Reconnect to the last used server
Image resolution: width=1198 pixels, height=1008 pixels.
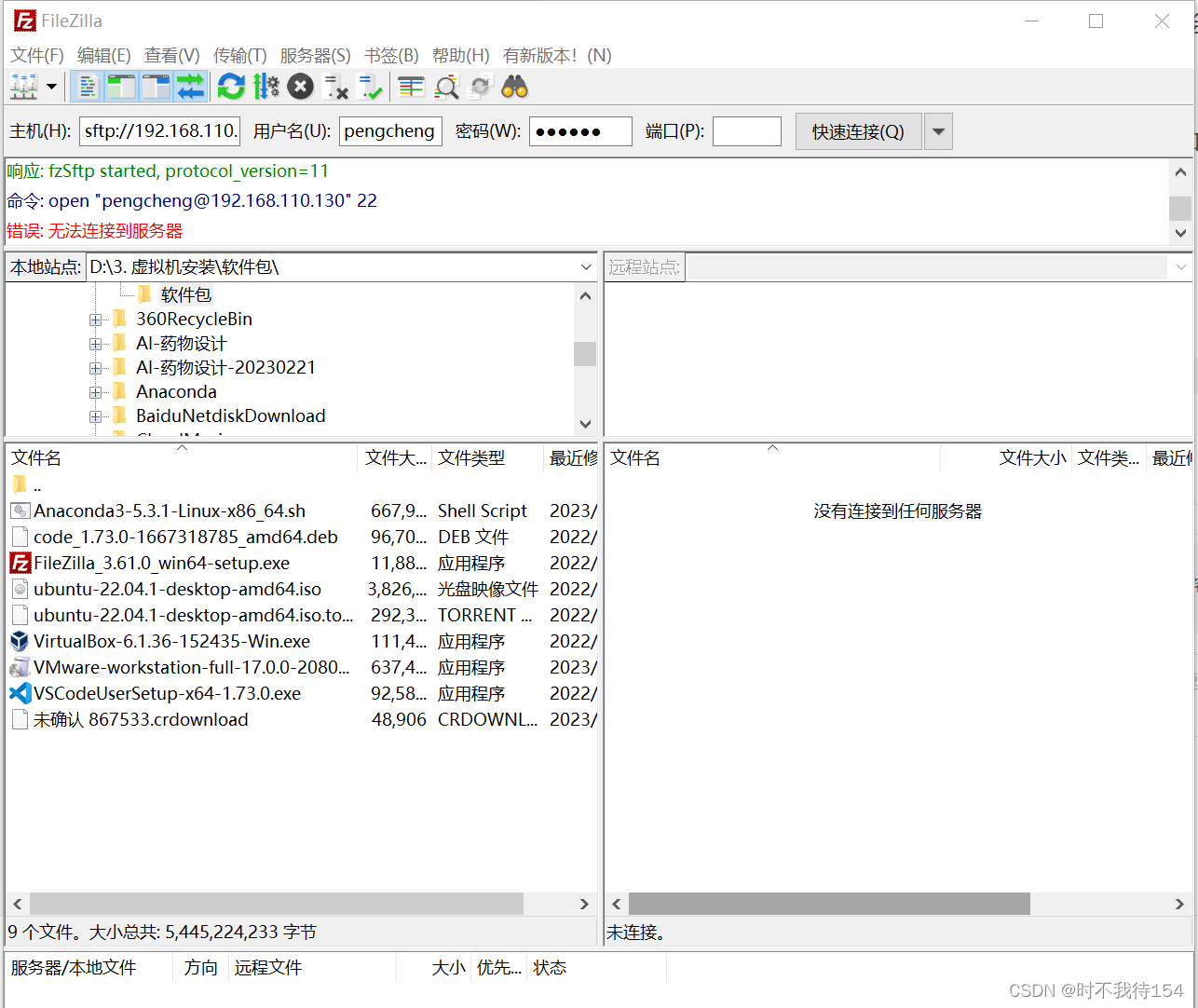pos(371,86)
